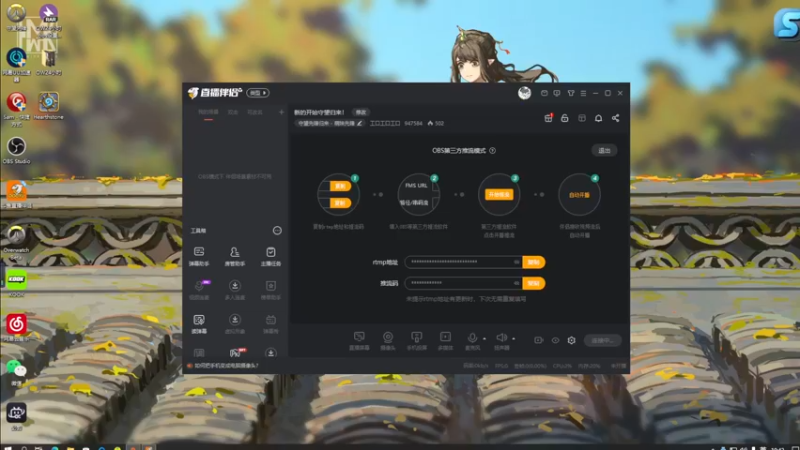
Task: Open the gift box icon with red badge
Action: coord(548,118)
